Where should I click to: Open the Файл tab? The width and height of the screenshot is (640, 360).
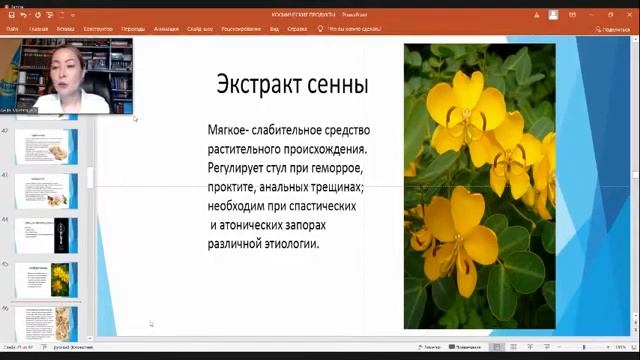(12, 29)
